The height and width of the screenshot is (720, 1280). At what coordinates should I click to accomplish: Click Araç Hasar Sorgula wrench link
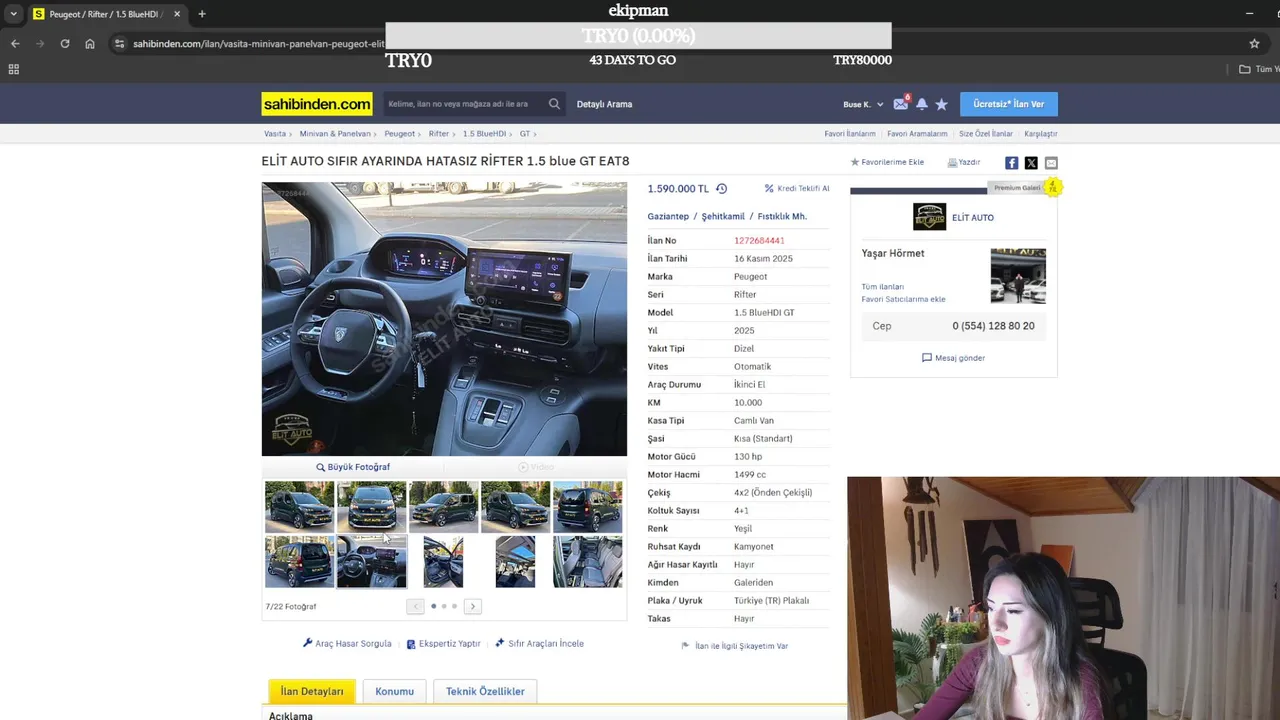click(347, 643)
